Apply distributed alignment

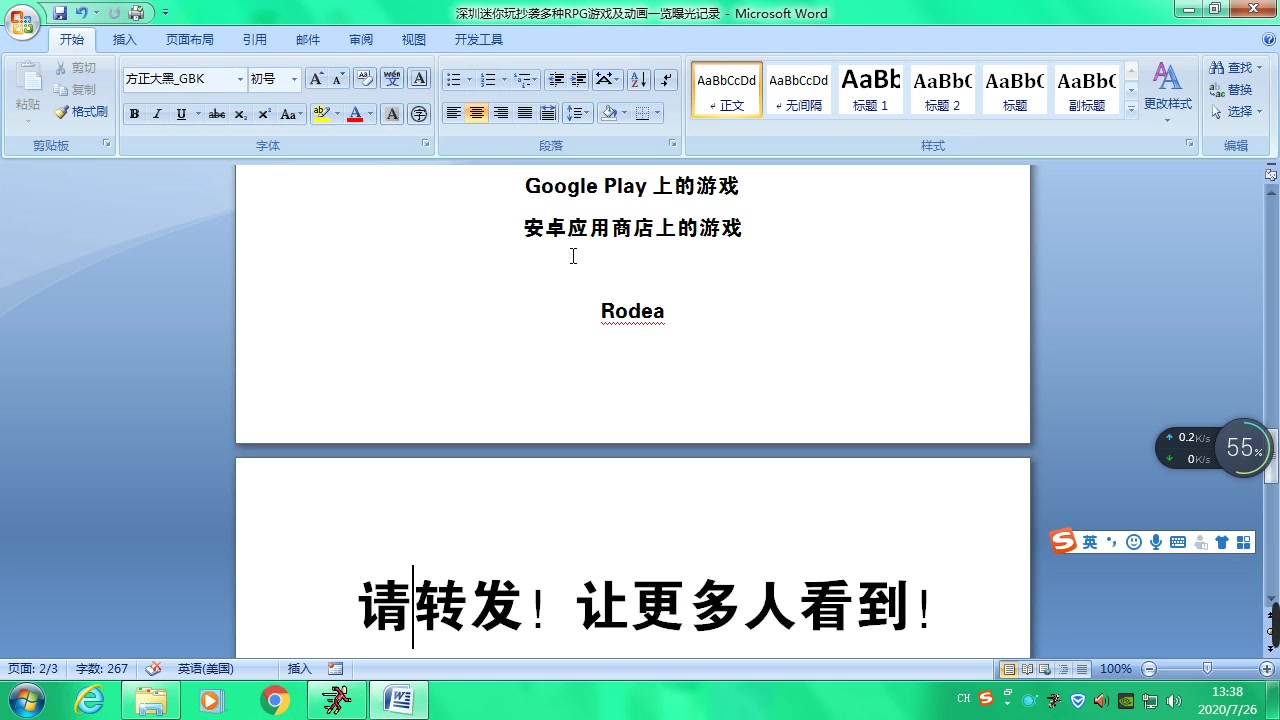click(547, 113)
